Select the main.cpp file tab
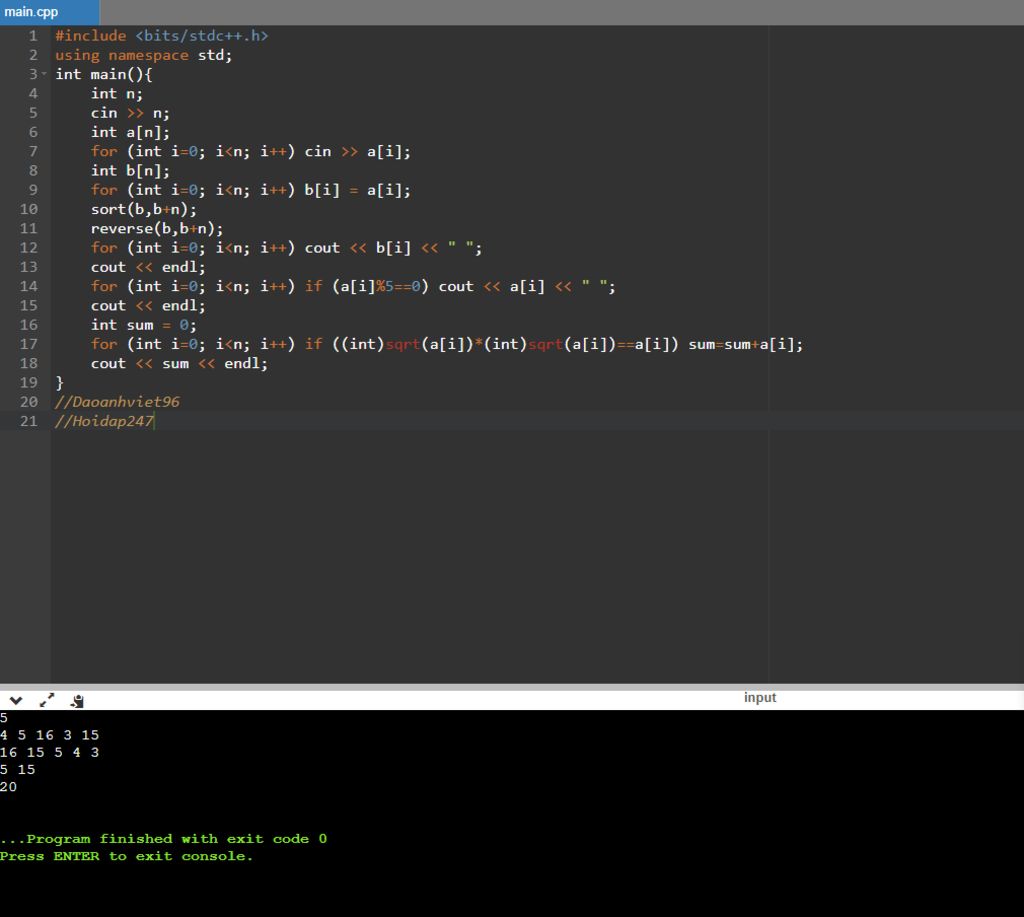 [49, 12]
